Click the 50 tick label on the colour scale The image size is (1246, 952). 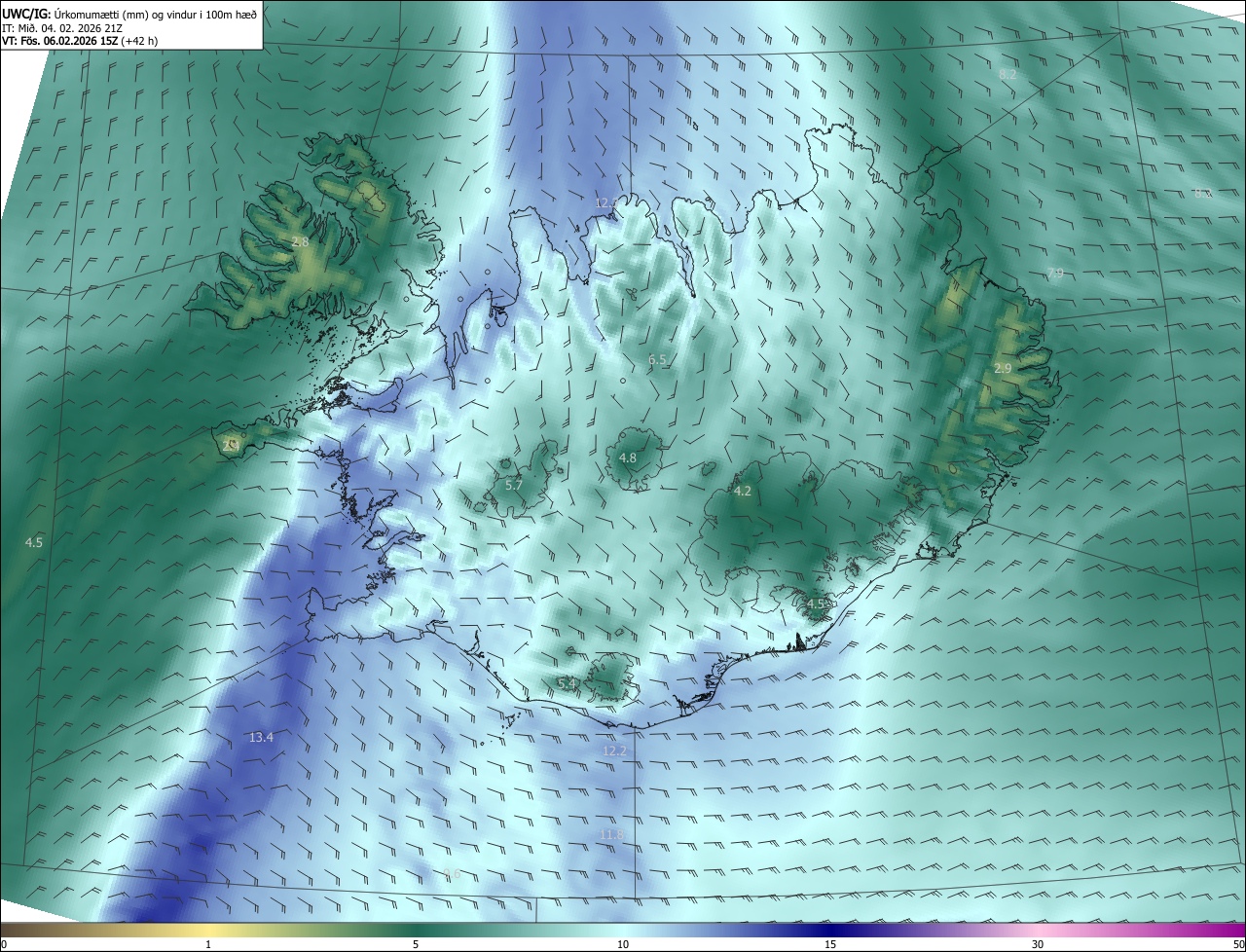coord(1238,944)
